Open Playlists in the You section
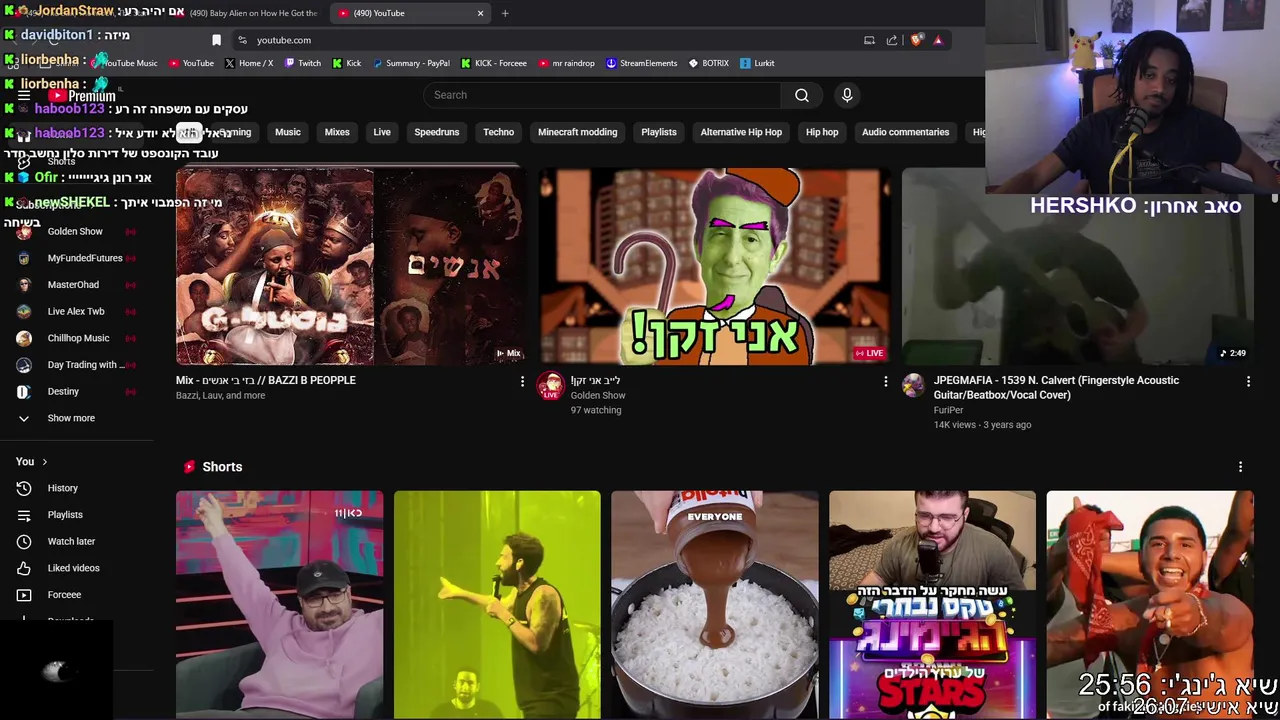 [65, 515]
